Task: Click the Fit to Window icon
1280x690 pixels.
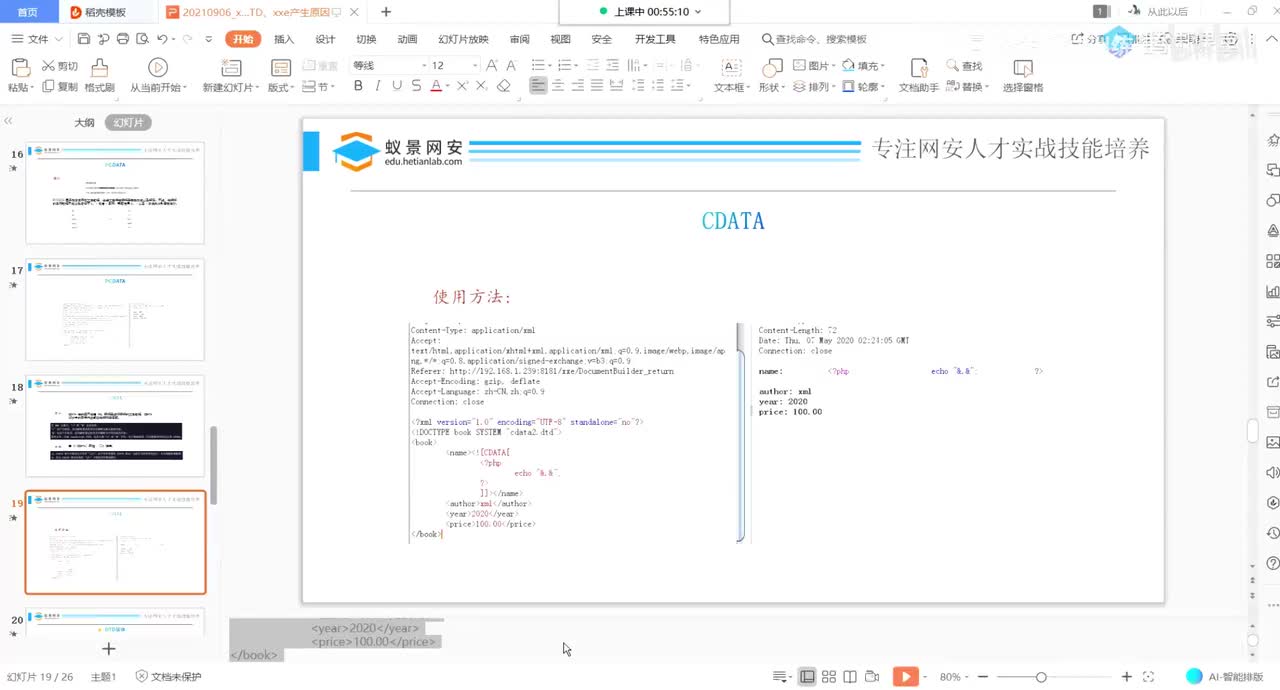Action: (1148, 677)
